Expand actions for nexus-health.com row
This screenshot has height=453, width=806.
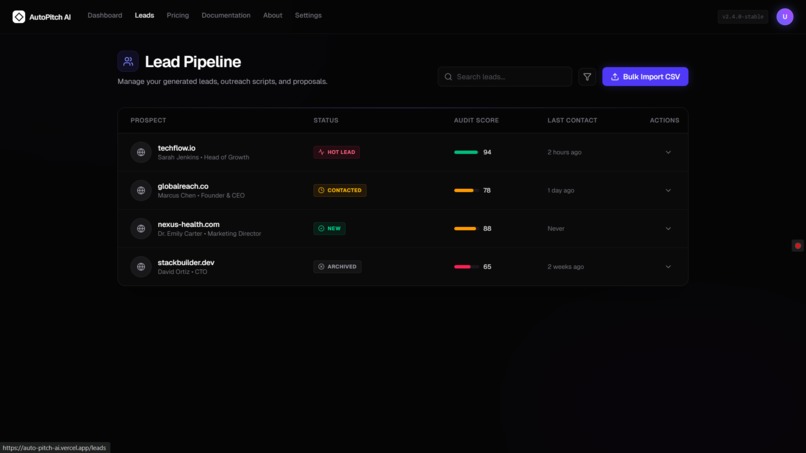coord(668,228)
